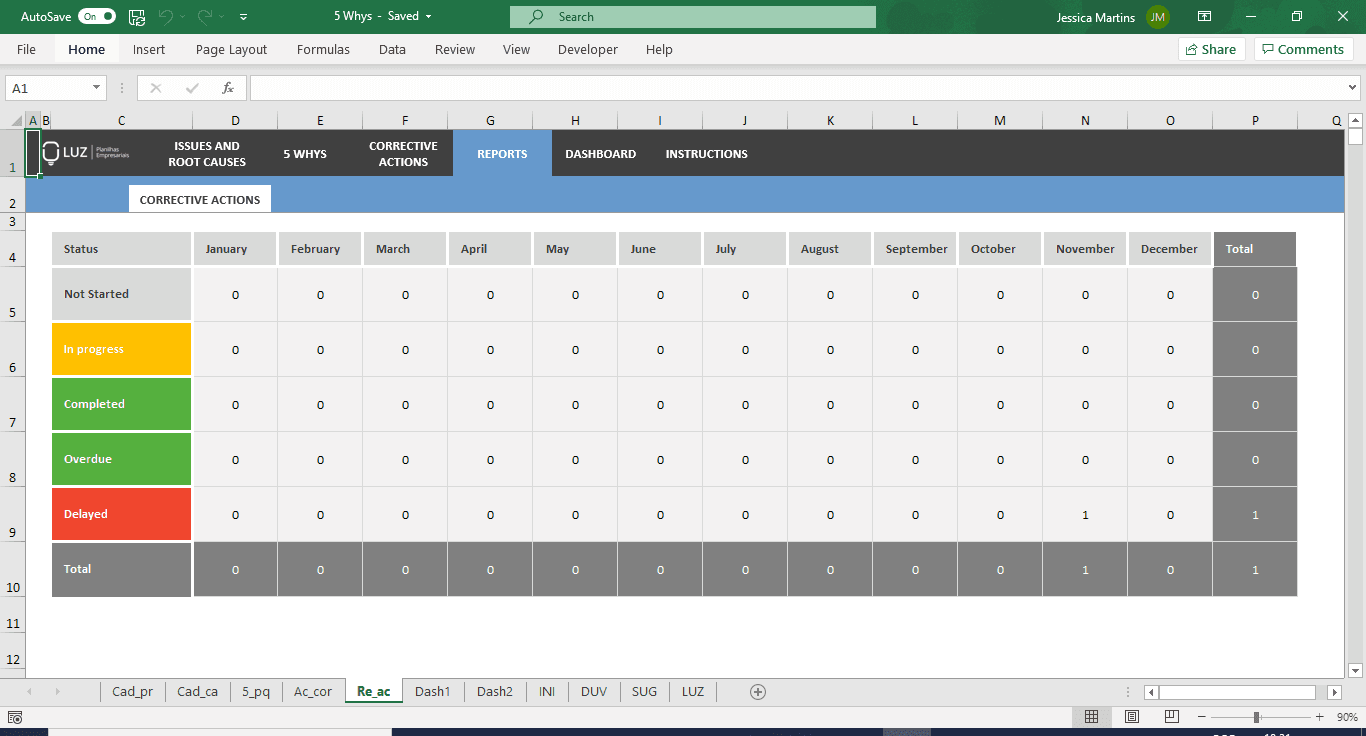Image resolution: width=1366 pixels, height=736 pixels.
Task: Click the zoom slider handle
Action: (x=1256, y=717)
